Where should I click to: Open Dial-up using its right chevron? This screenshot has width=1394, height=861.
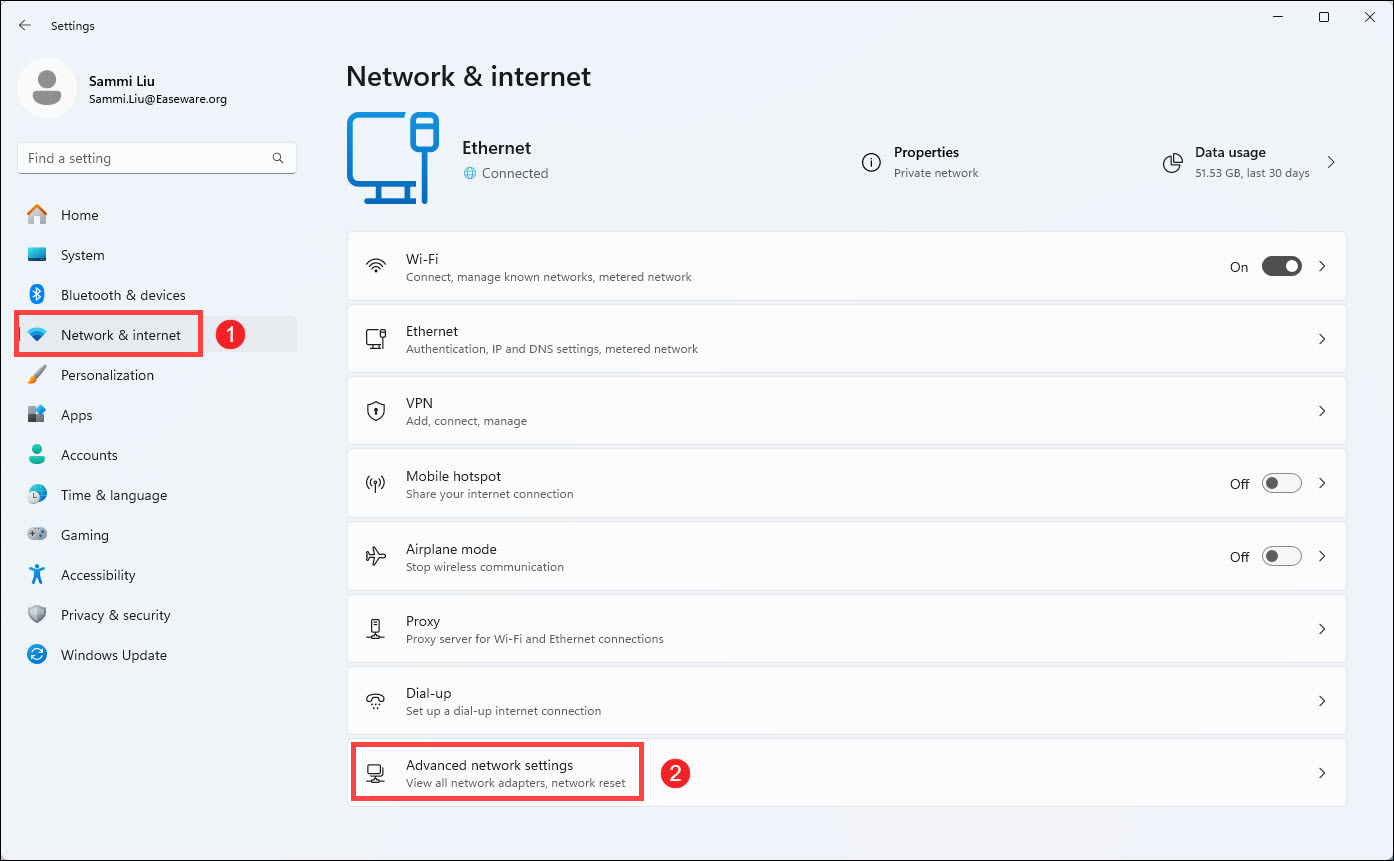pos(1322,701)
